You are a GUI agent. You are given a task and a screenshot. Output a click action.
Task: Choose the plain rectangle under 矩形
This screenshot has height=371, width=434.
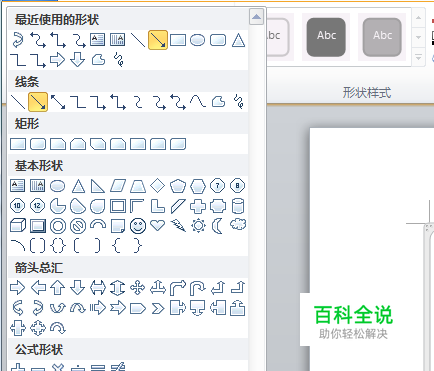click(x=18, y=144)
